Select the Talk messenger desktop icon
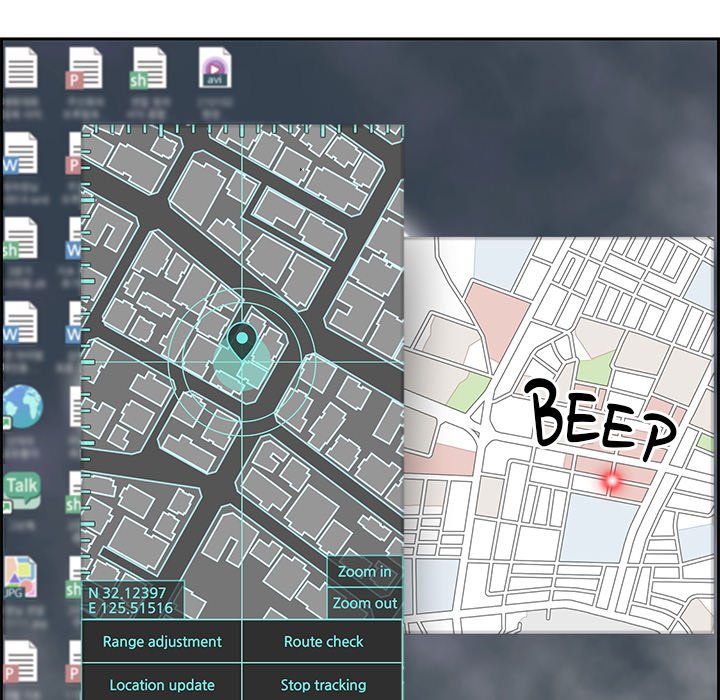 tap(22, 491)
